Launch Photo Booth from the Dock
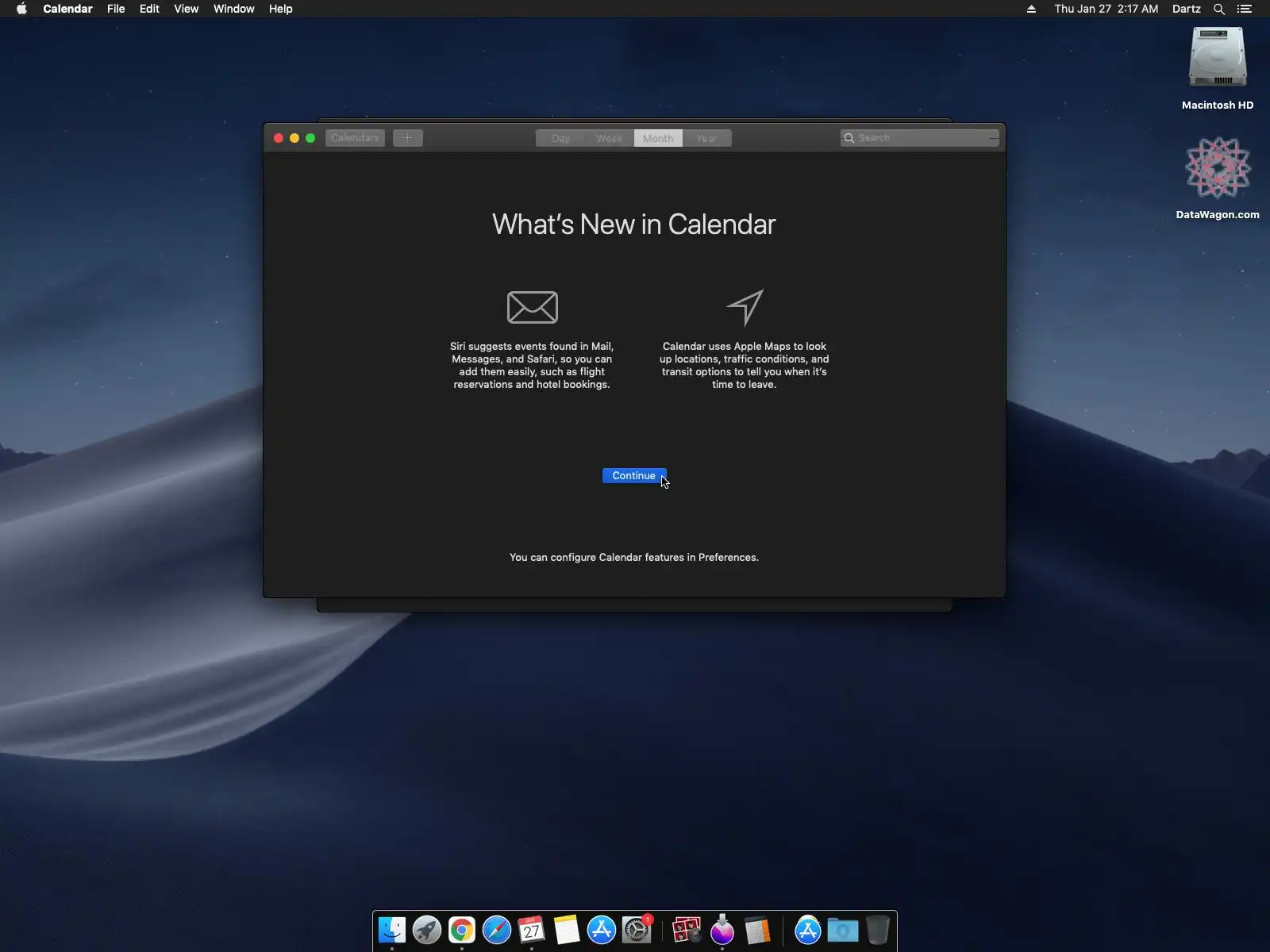Viewport: 1270px width, 952px height. coord(687,930)
